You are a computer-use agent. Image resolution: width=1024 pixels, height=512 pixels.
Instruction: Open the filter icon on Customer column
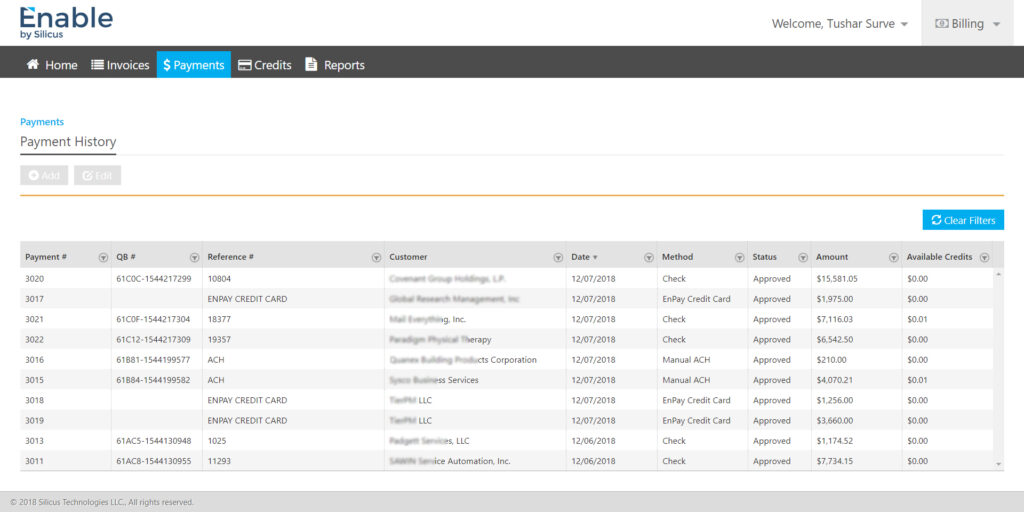[x=558, y=258]
